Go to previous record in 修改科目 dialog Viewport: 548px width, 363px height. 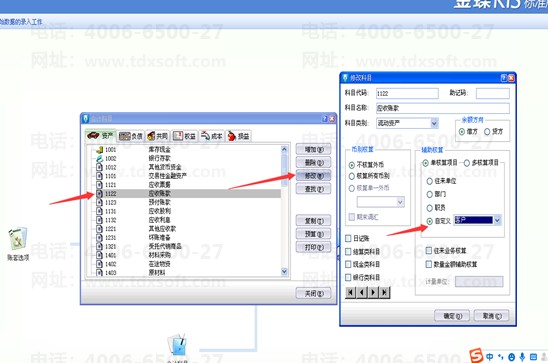point(362,292)
